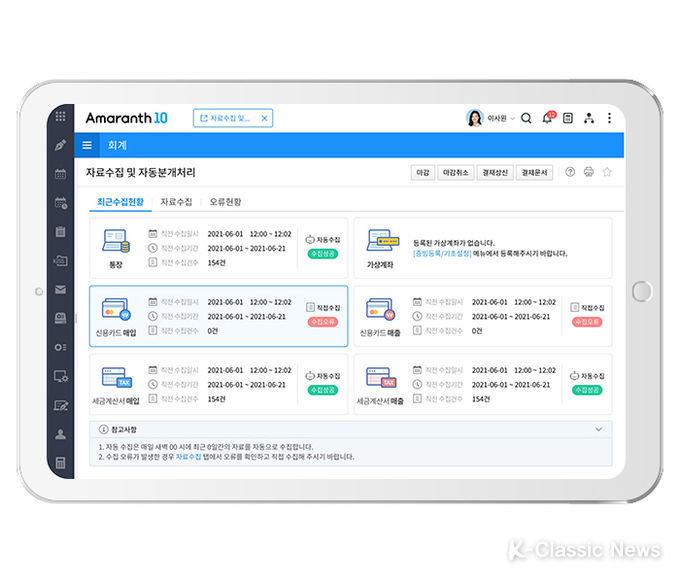680x583 pixels.
Task: Click the 이사원 profile avatar
Action: pyautogui.click(x=474, y=118)
